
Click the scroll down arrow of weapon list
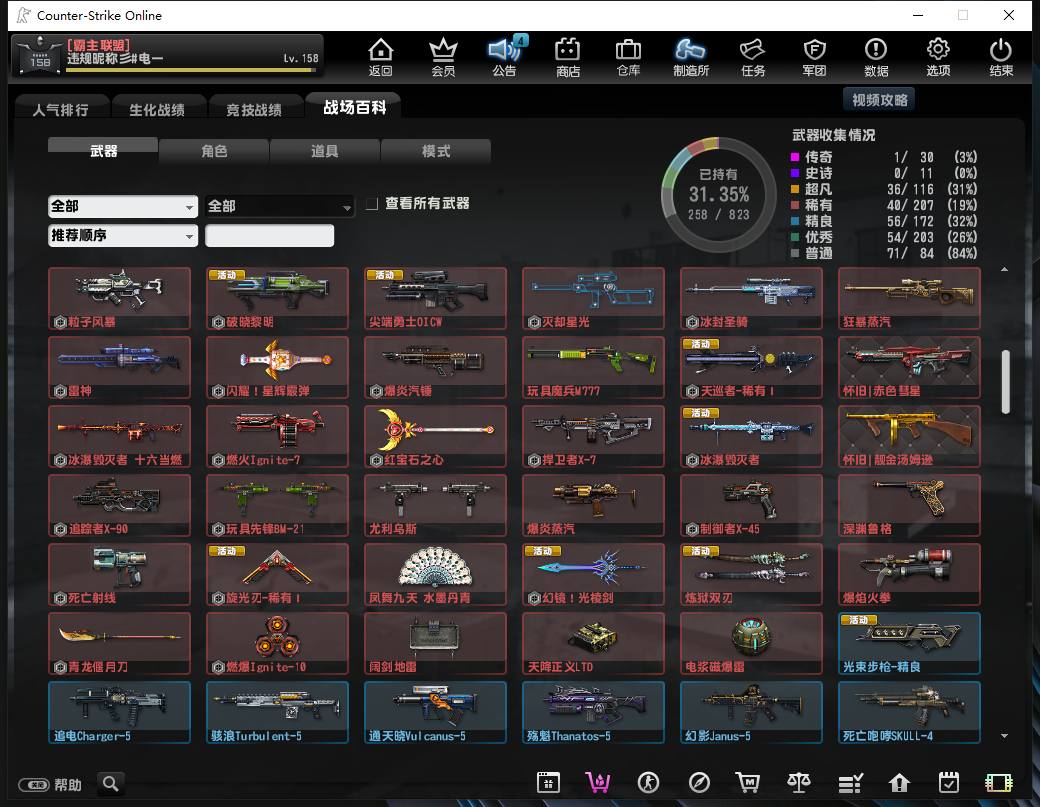click(x=1005, y=735)
